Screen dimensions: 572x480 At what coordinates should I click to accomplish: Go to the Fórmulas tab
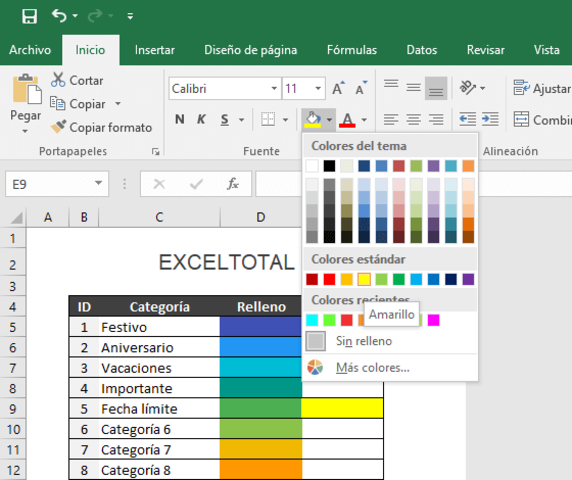pos(352,50)
